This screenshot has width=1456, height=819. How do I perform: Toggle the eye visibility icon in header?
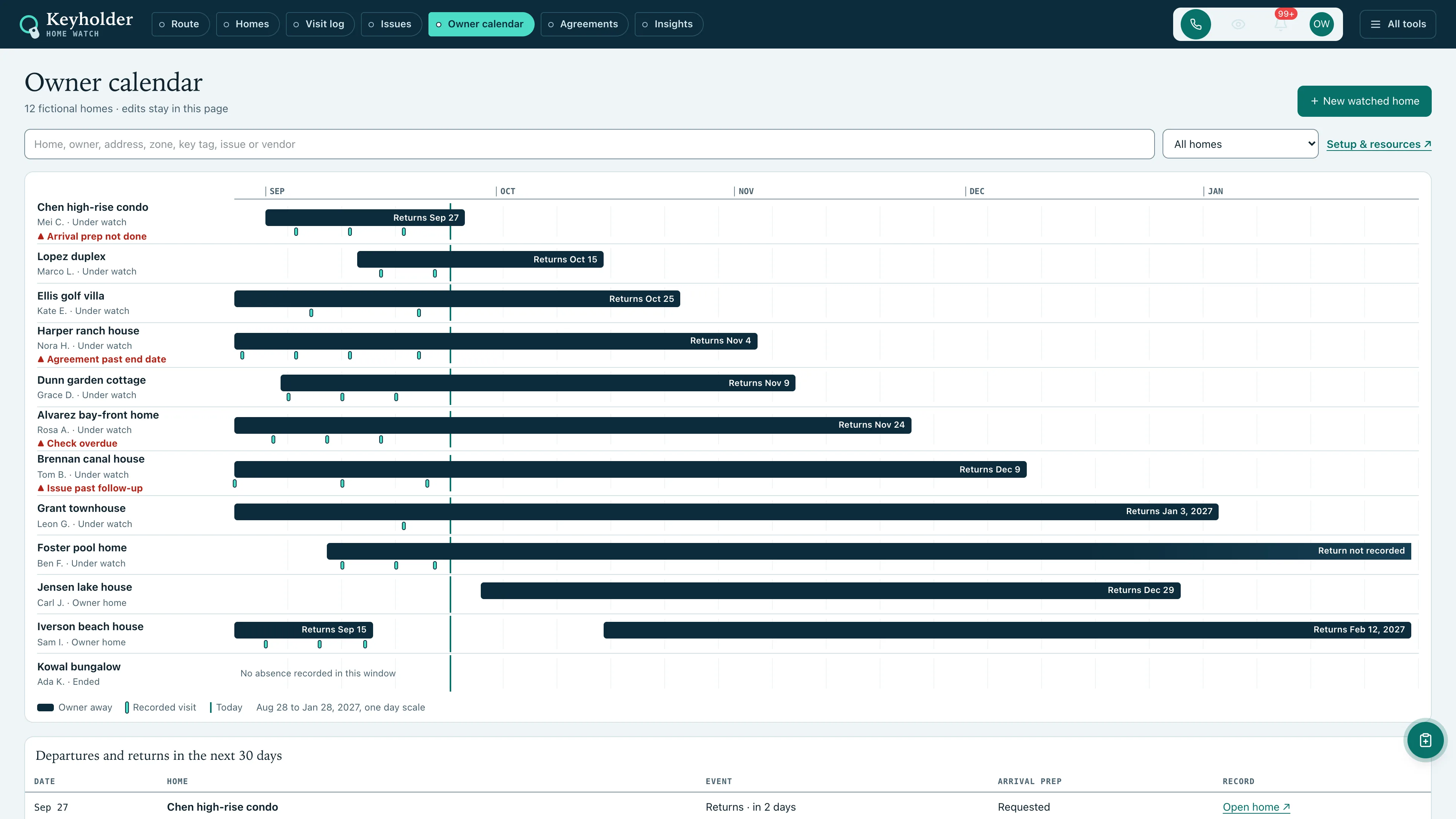(1238, 24)
